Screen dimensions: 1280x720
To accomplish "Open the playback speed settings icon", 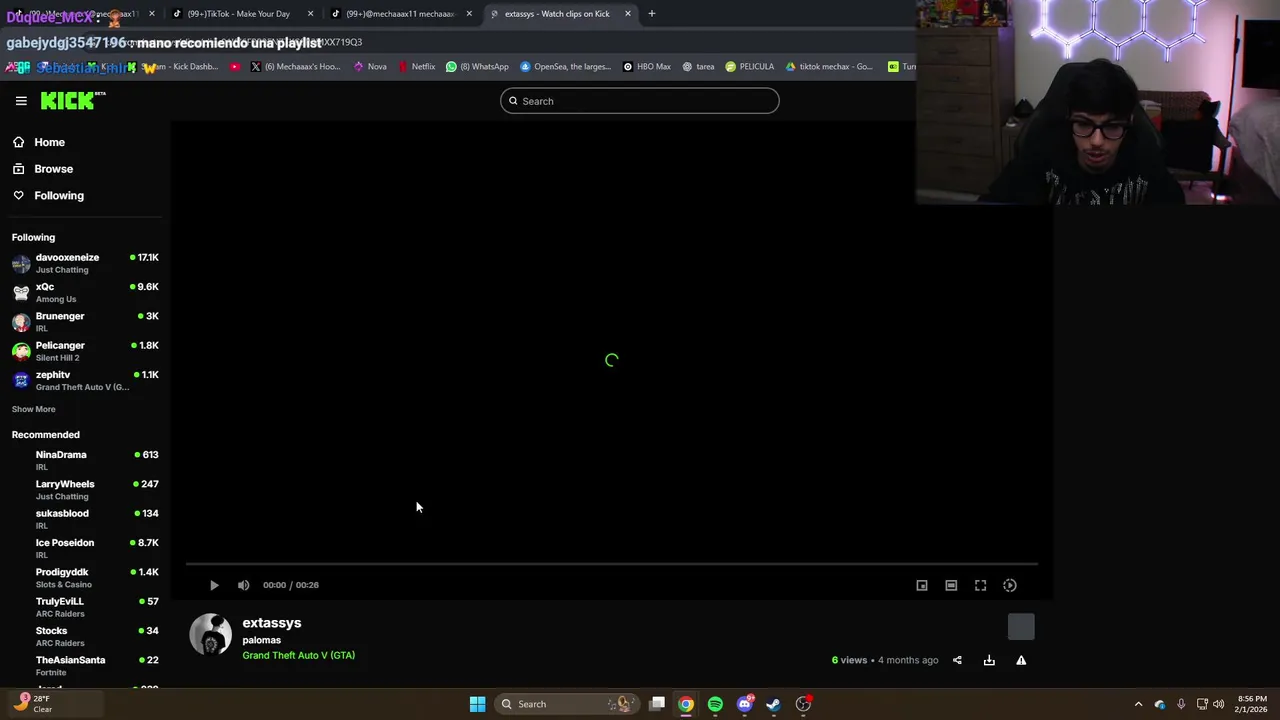I will pyautogui.click(x=1010, y=585).
